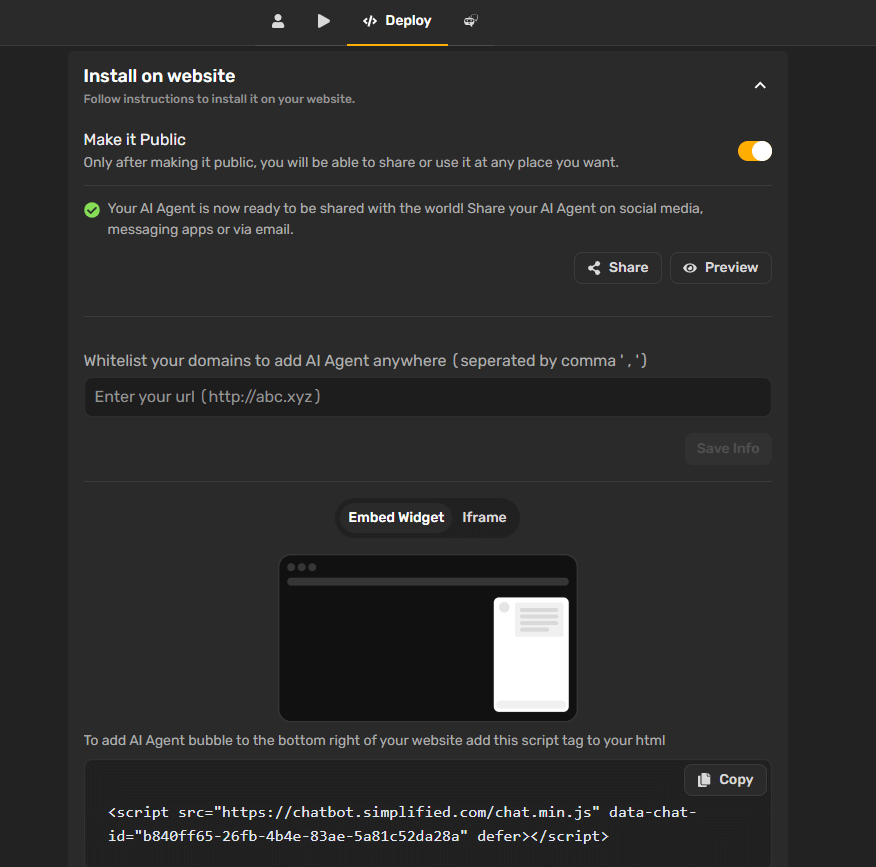Image resolution: width=876 pixels, height=867 pixels.
Task: Open the profile tab with person icon
Action: (x=278, y=21)
